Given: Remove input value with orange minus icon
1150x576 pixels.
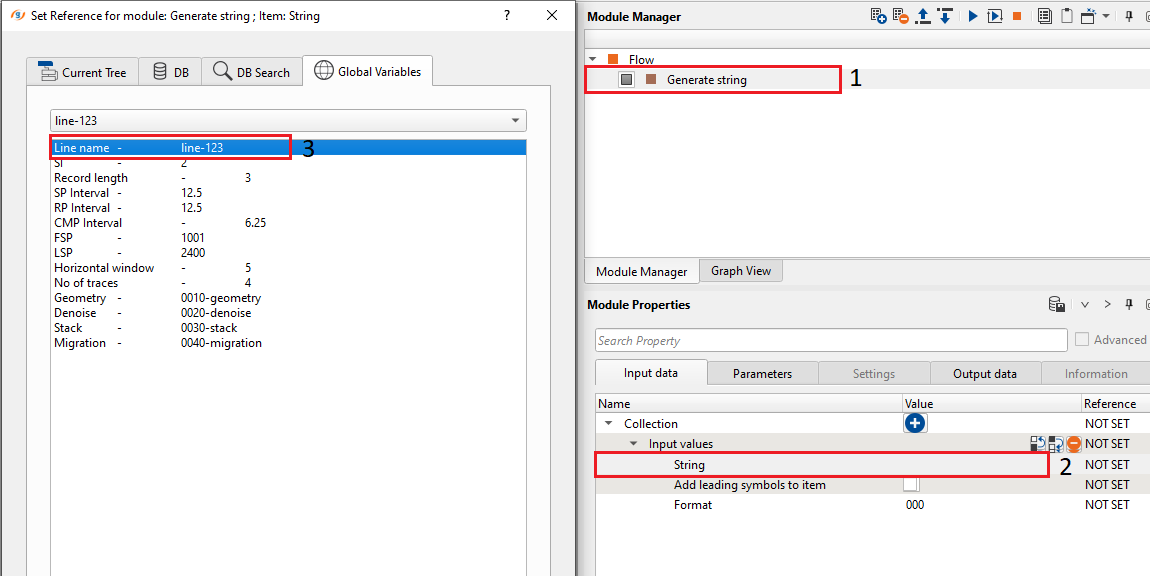Looking at the screenshot, I should 1074,444.
